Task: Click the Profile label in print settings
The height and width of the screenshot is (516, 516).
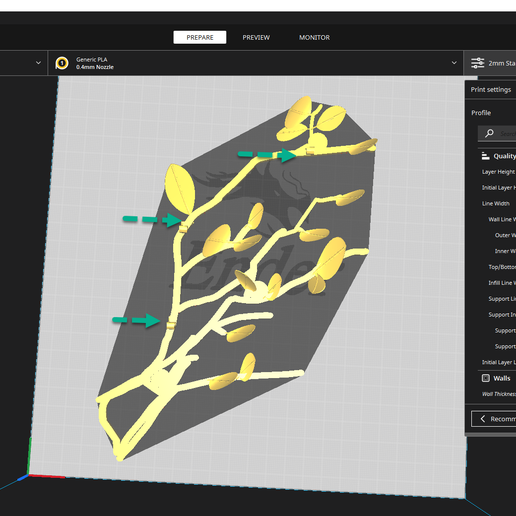Action: click(481, 113)
